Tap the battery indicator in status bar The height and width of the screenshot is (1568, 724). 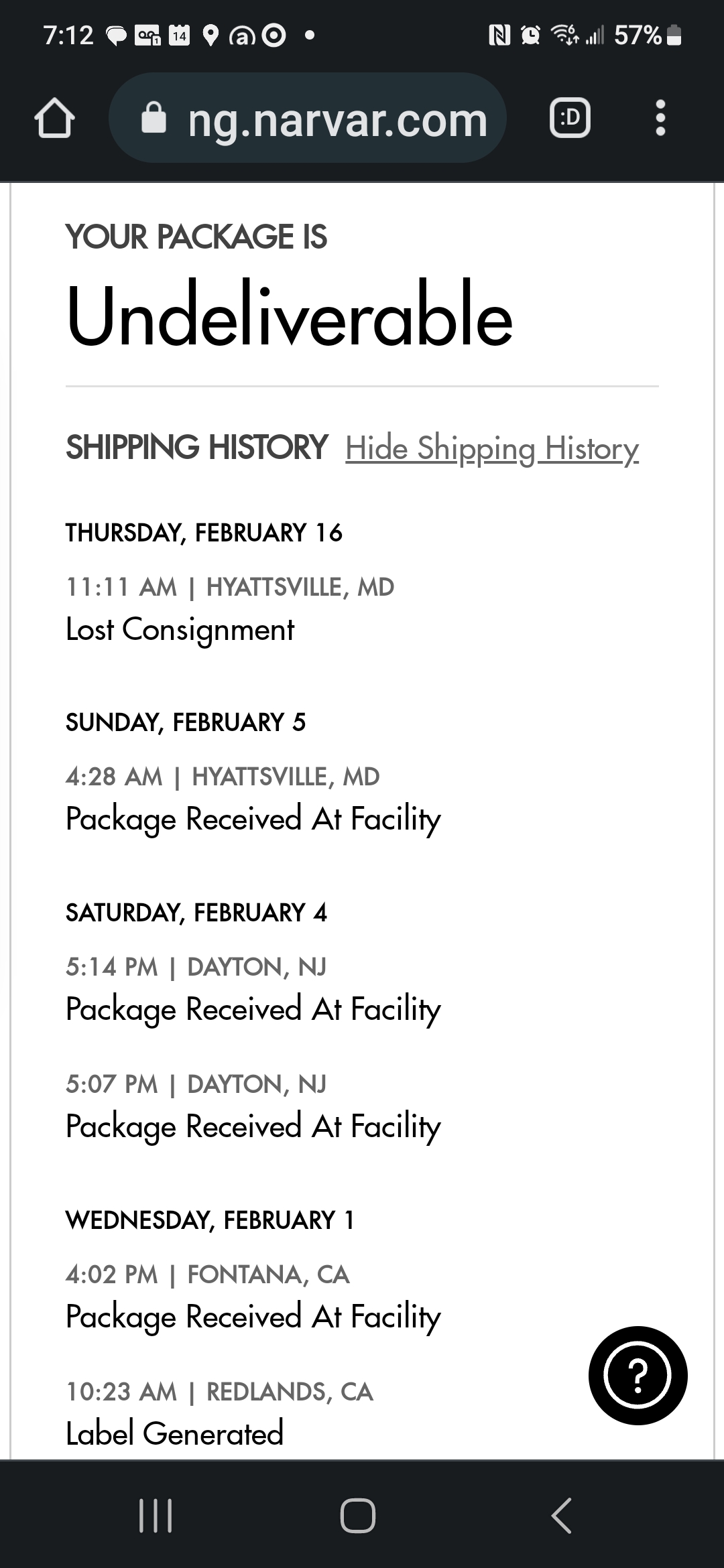pos(675,35)
